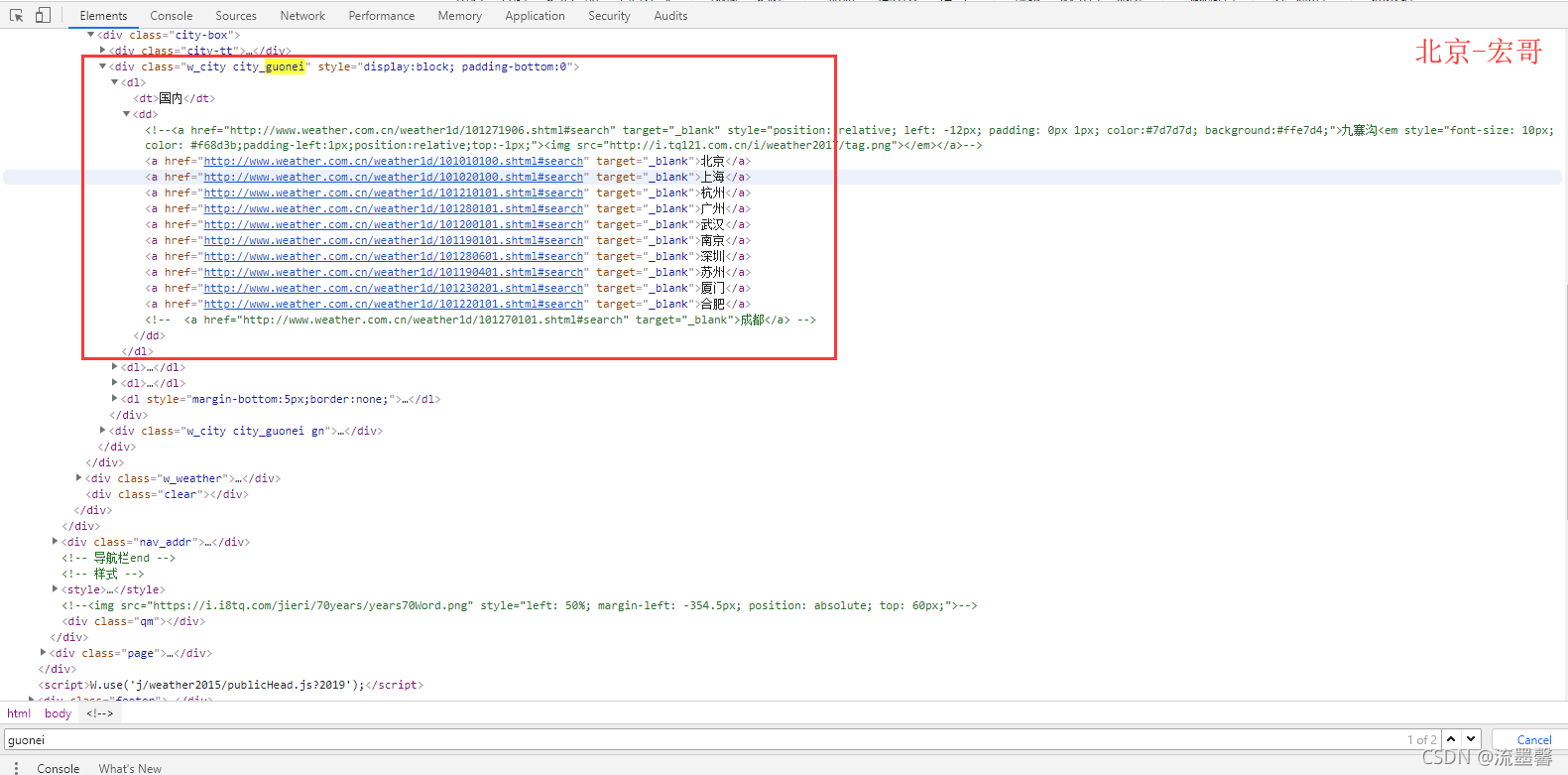
Task: Select body in the breadcrumb bar
Action: coord(58,713)
